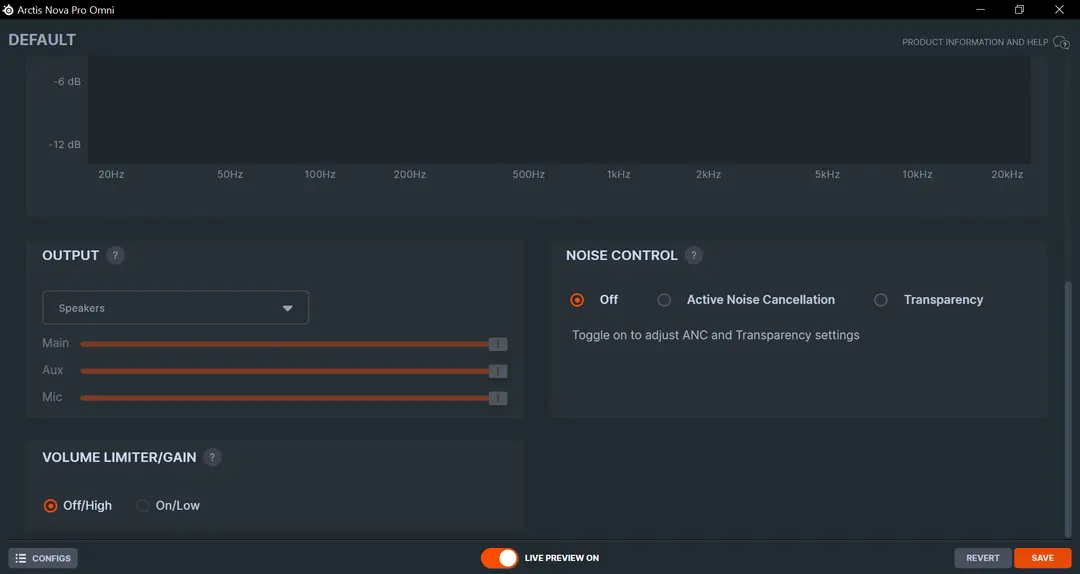Click the SteelSeries app logo icon

point(8,10)
